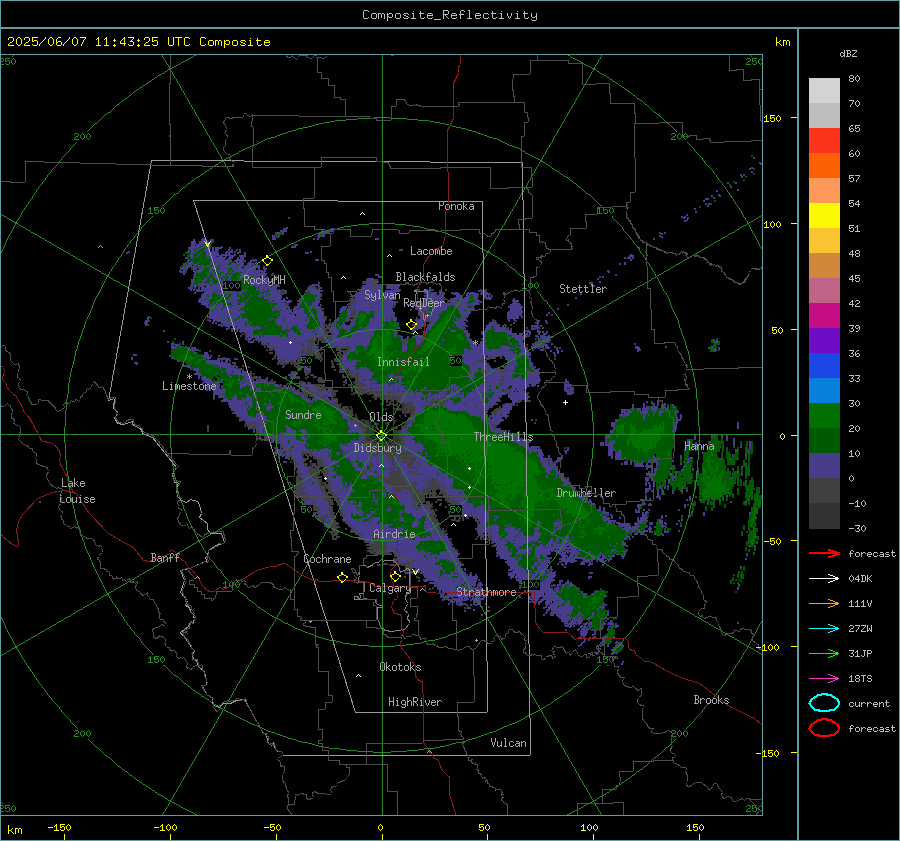Click the yellow diamond marker near RockyMH
Screen dimensions: 900x841
click(x=267, y=261)
